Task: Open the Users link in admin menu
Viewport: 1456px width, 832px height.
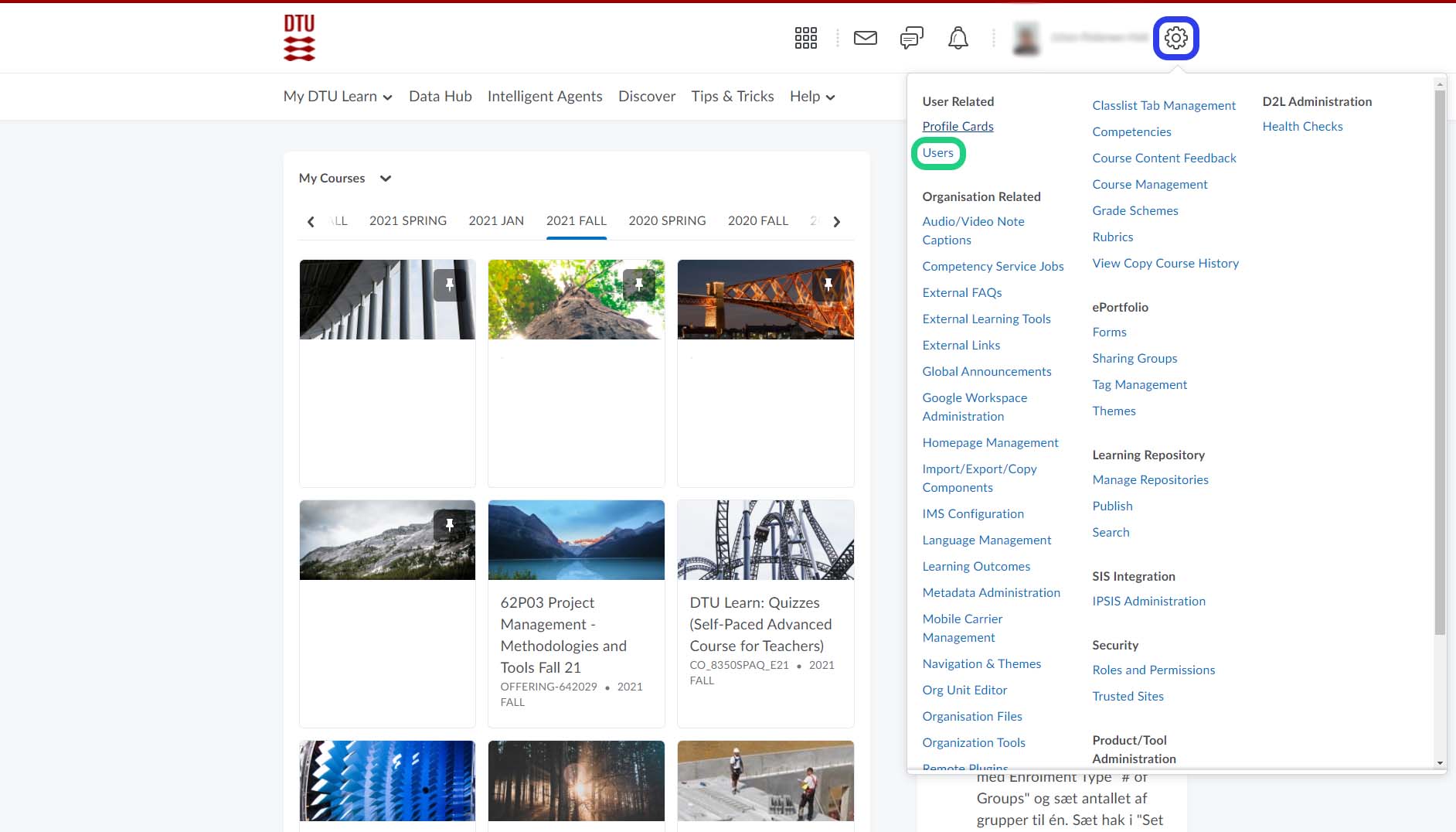Action: [937, 153]
